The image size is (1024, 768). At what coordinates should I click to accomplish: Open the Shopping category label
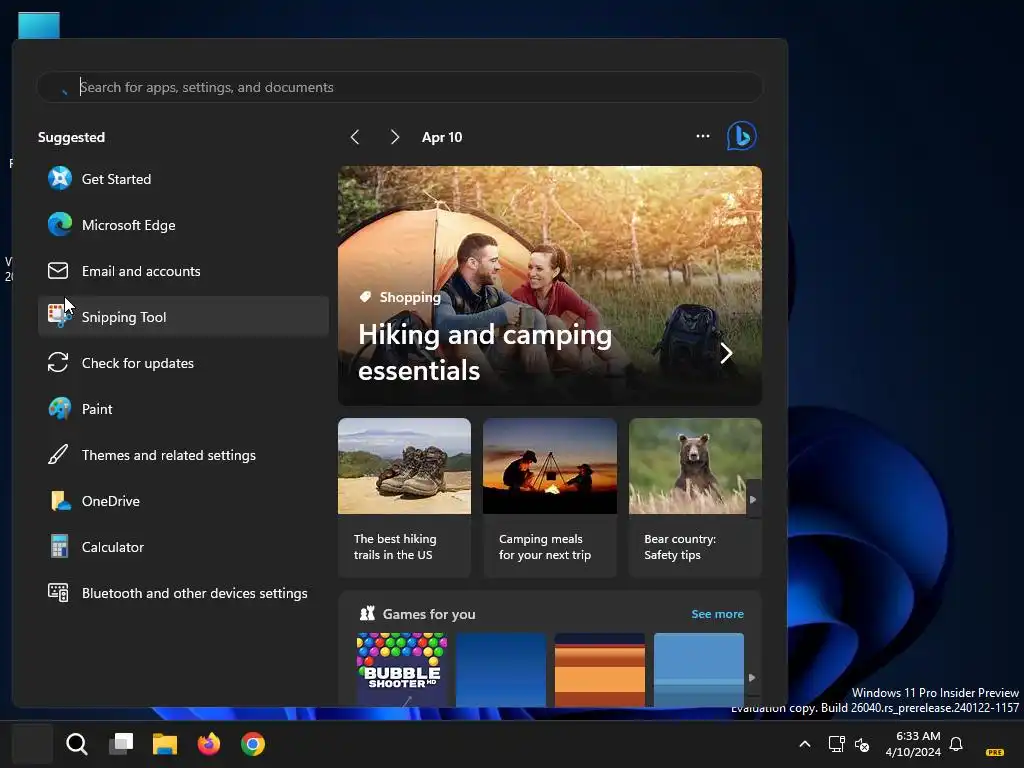410,297
